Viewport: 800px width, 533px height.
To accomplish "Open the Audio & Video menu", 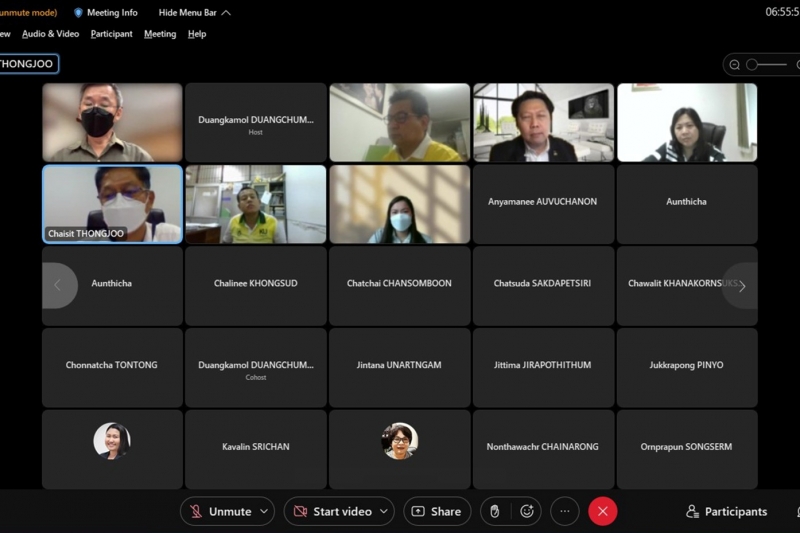I will (x=50, y=34).
